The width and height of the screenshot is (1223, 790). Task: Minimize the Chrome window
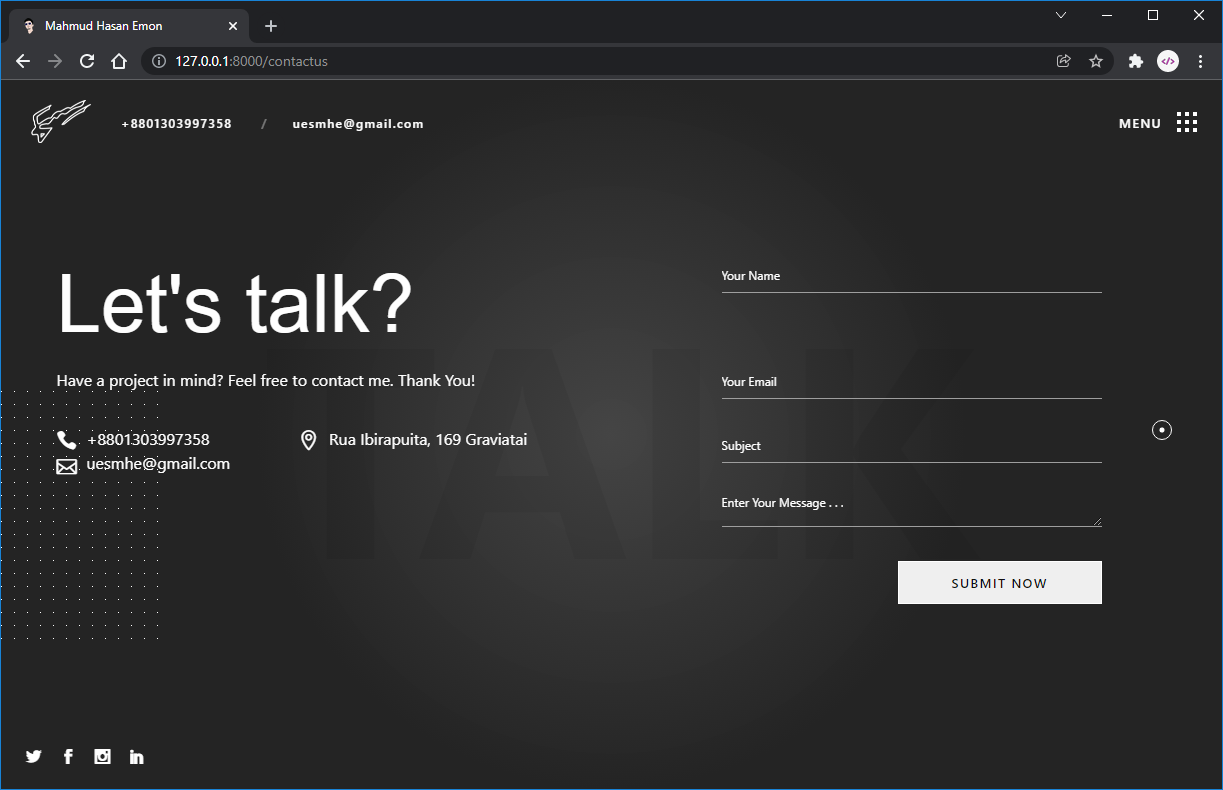tap(1107, 15)
